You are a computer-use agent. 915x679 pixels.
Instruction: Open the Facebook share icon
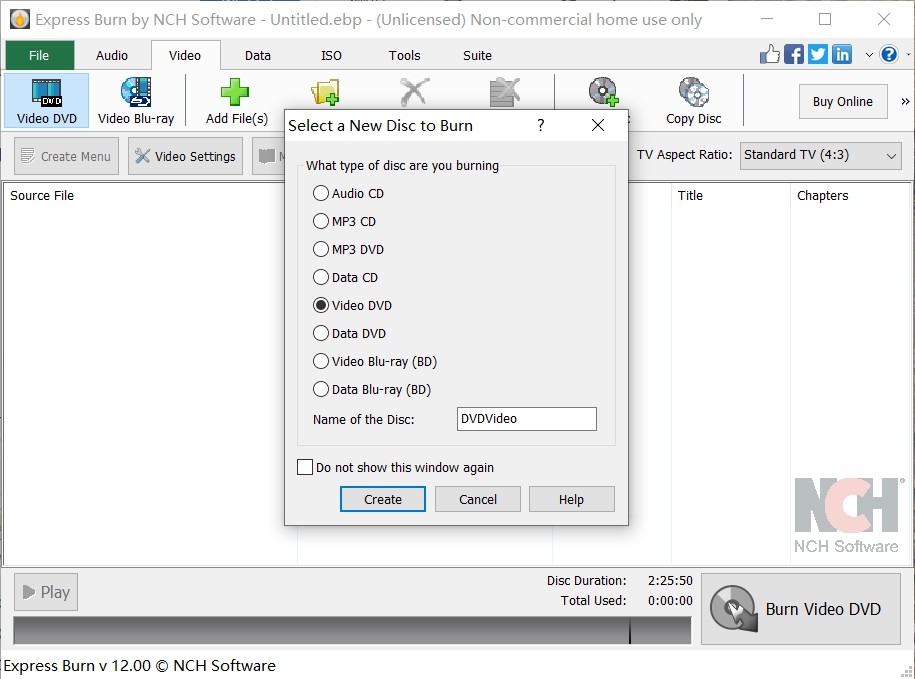tap(793, 54)
